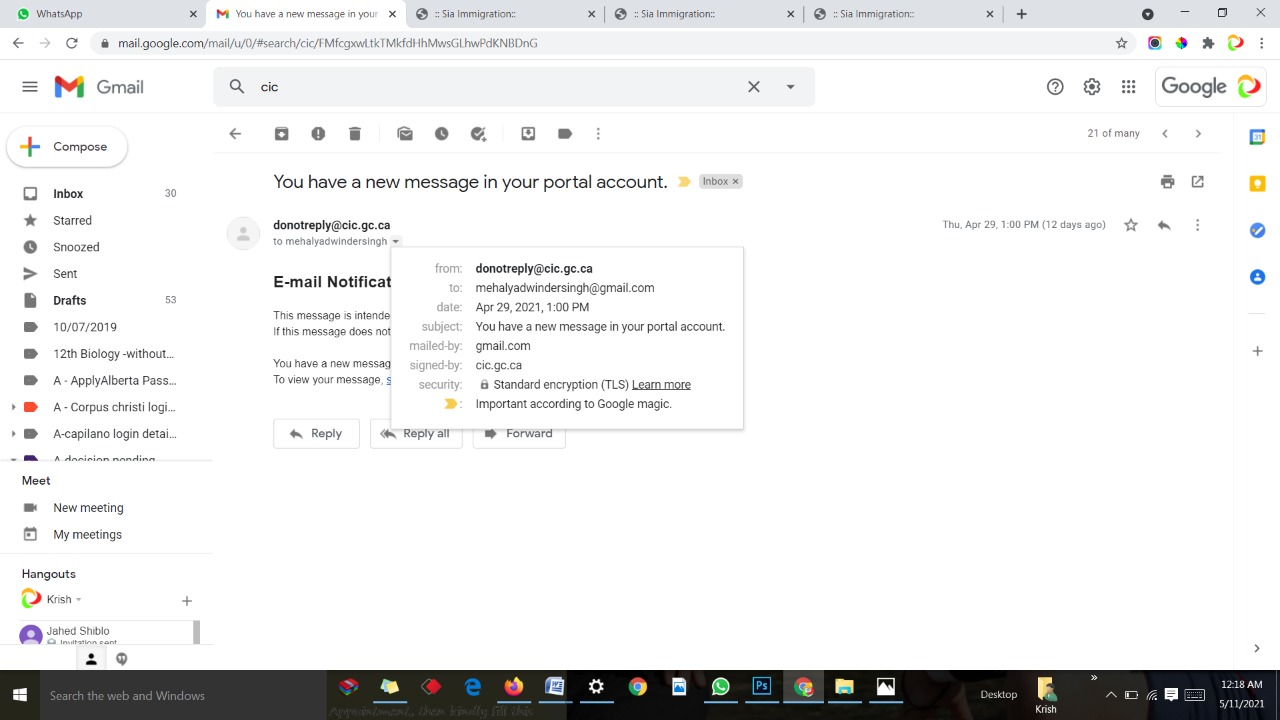Expand Krish Hangouts status dropdown

pyautogui.click(x=78, y=600)
